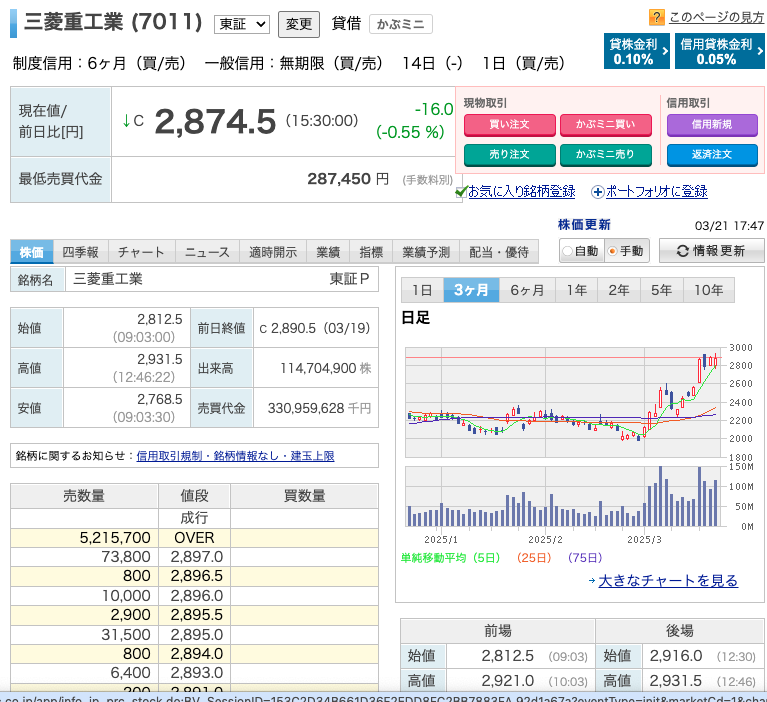Image resolution: width=767 pixels, height=702 pixels.
Task: Click かぶミニ買い button
Action: tap(606, 125)
